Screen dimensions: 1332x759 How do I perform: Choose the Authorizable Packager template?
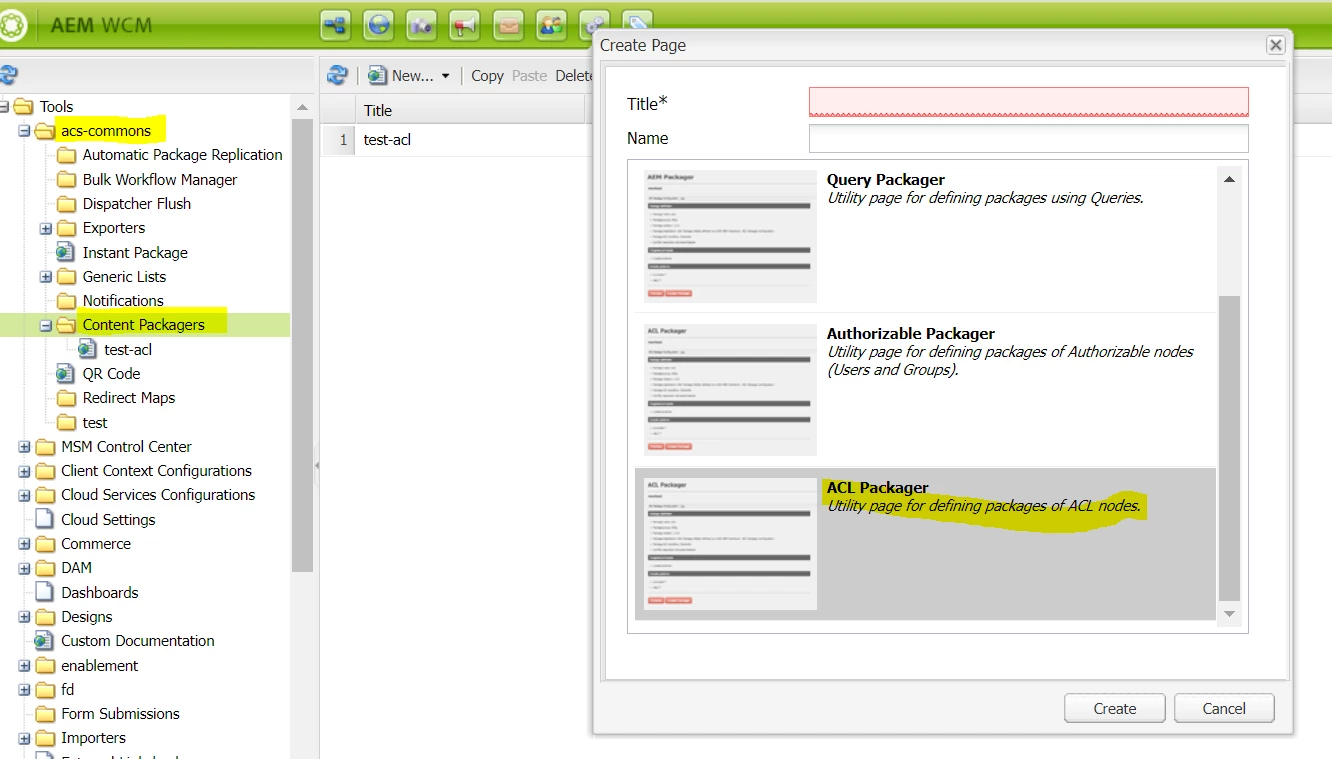click(x=925, y=390)
